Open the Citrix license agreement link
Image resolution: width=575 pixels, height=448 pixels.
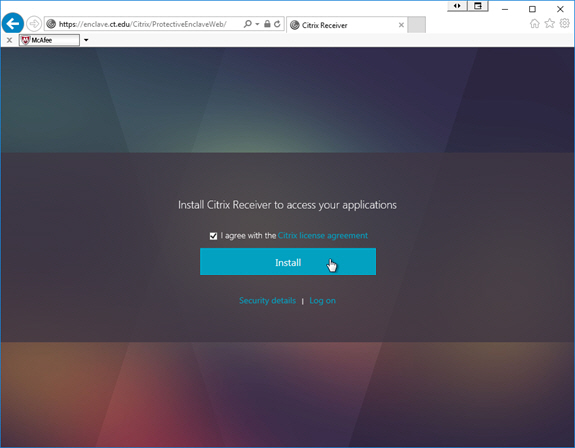[x=323, y=235]
